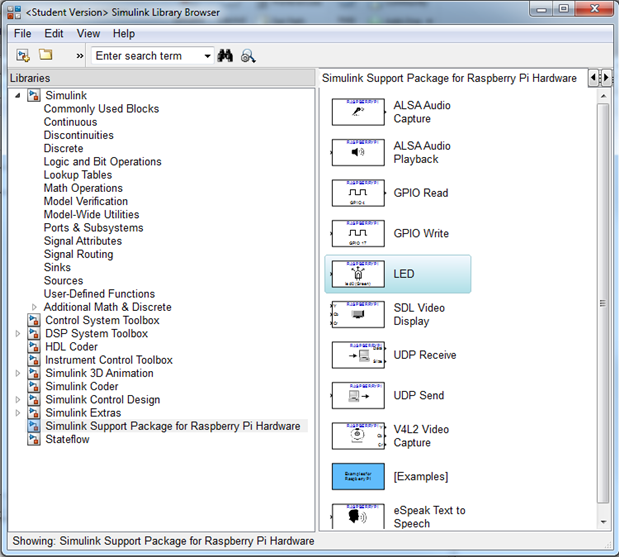Select Commonly Used Blocks in tree
Screen dimensions: 619x557
(x=101, y=109)
